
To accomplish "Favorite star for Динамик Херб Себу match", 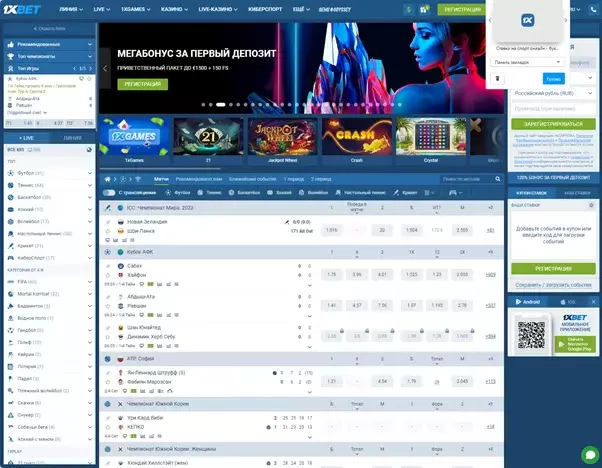I will (x=108, y=337).
